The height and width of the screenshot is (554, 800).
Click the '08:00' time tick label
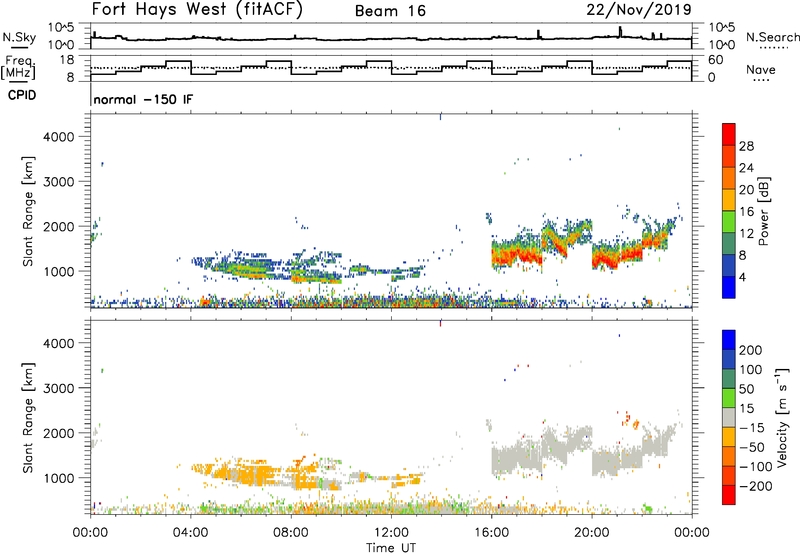[291, 533]
